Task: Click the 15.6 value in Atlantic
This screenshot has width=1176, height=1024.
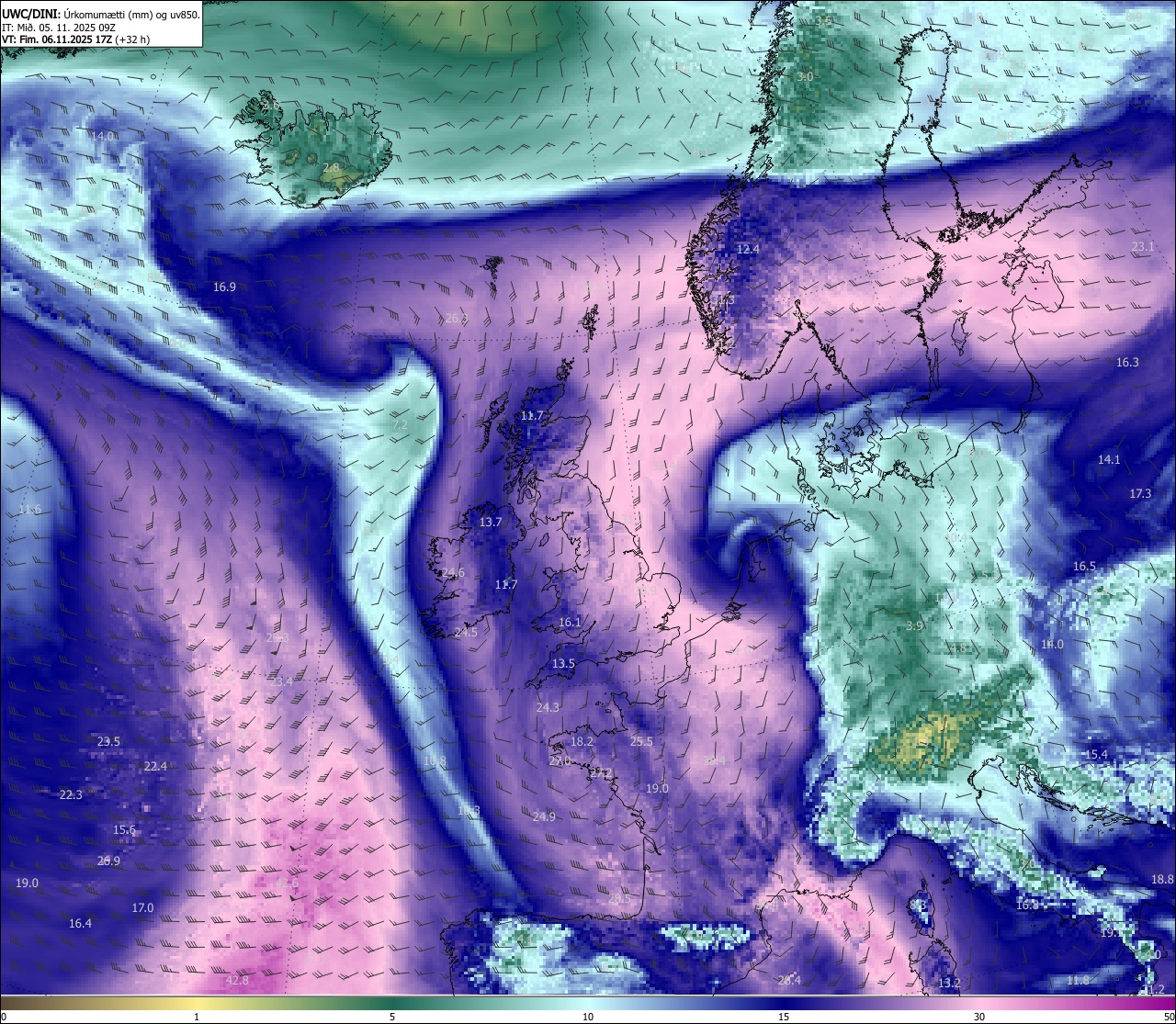Action: coord(124,830)
